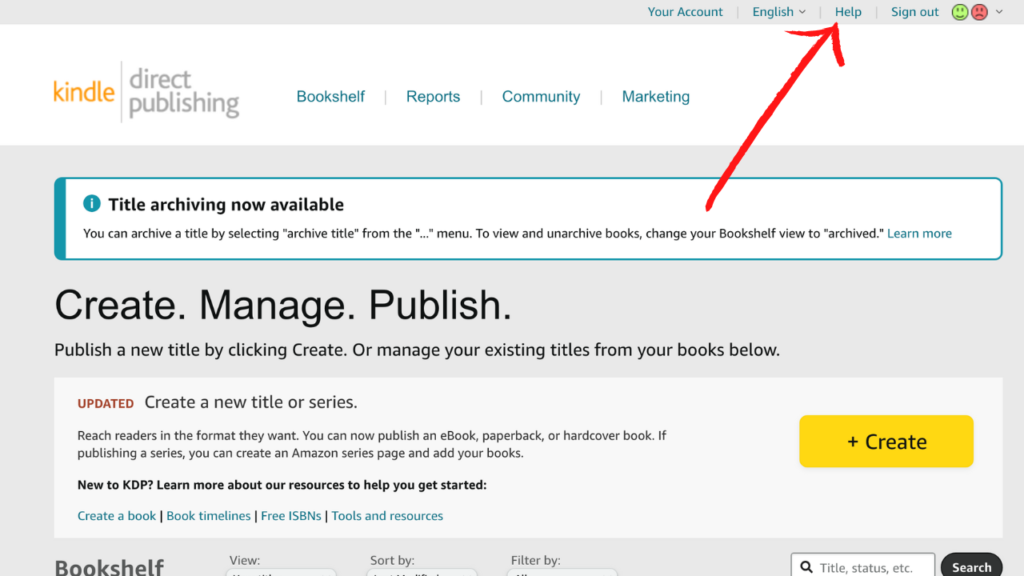The image size is (1024, 576).
Task: Click the Title, status search field
Action: (863, 566)
